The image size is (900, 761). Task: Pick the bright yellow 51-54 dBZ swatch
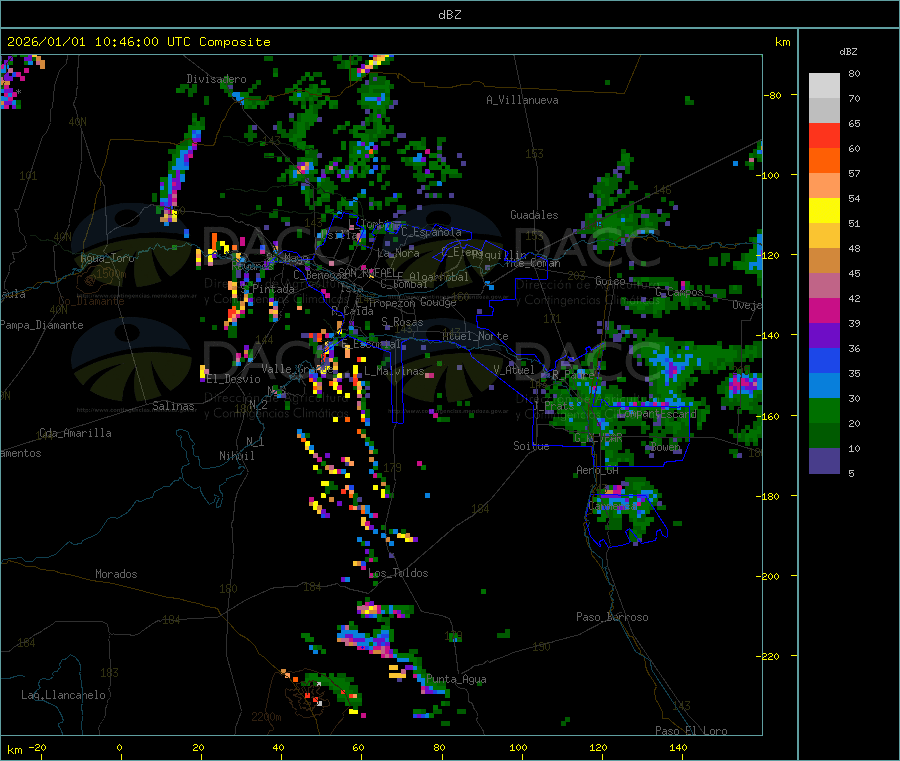[824, 211]
